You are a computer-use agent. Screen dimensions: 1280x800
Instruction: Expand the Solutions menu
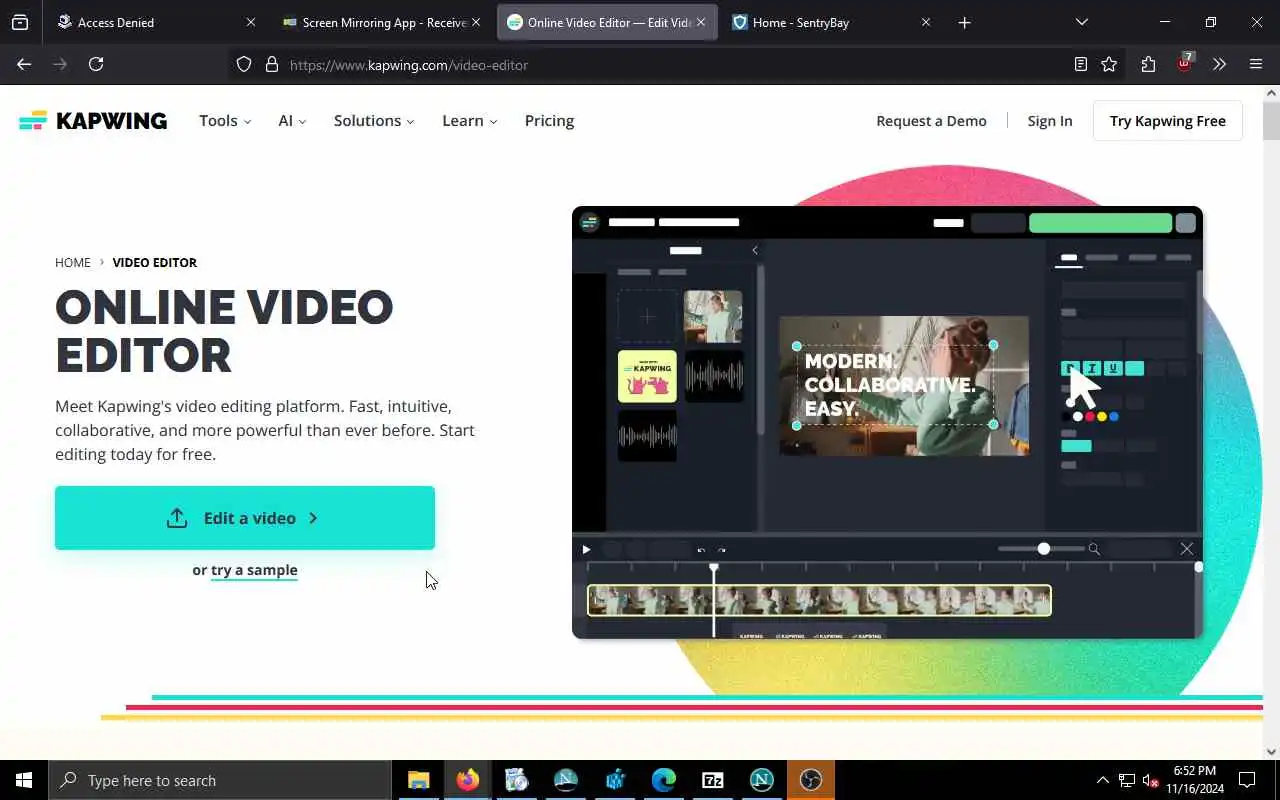374,121
